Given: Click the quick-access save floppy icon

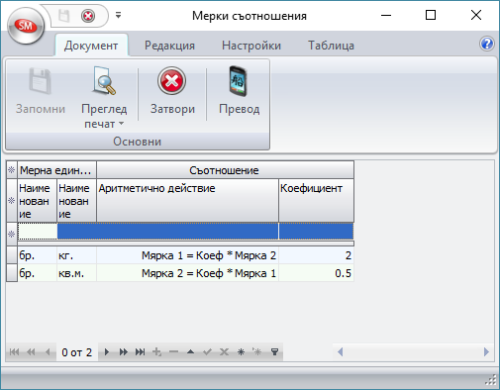Looking at the screenshot, I should tap(64, 16).
